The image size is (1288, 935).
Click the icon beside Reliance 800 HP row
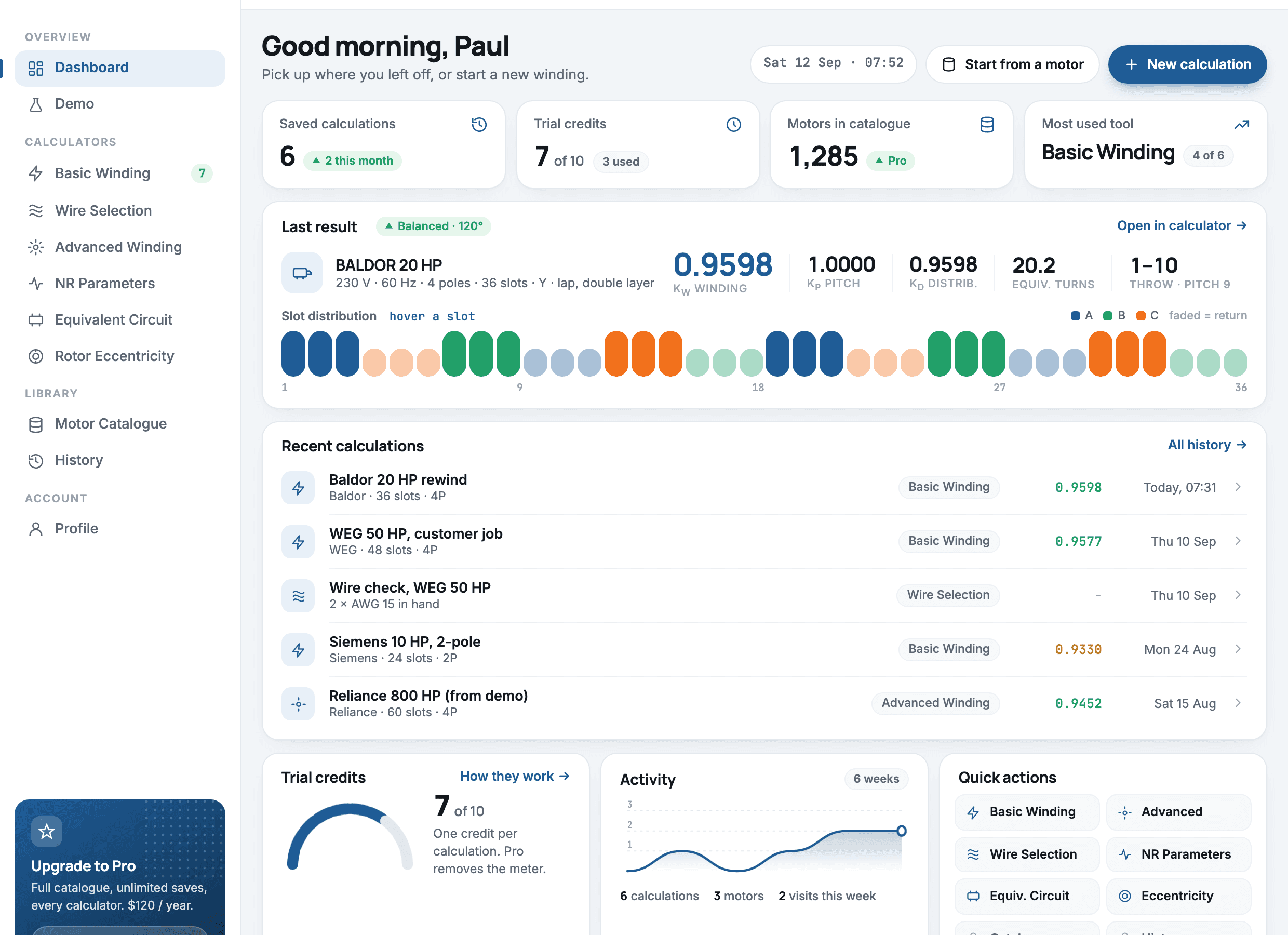click(298, 704)
